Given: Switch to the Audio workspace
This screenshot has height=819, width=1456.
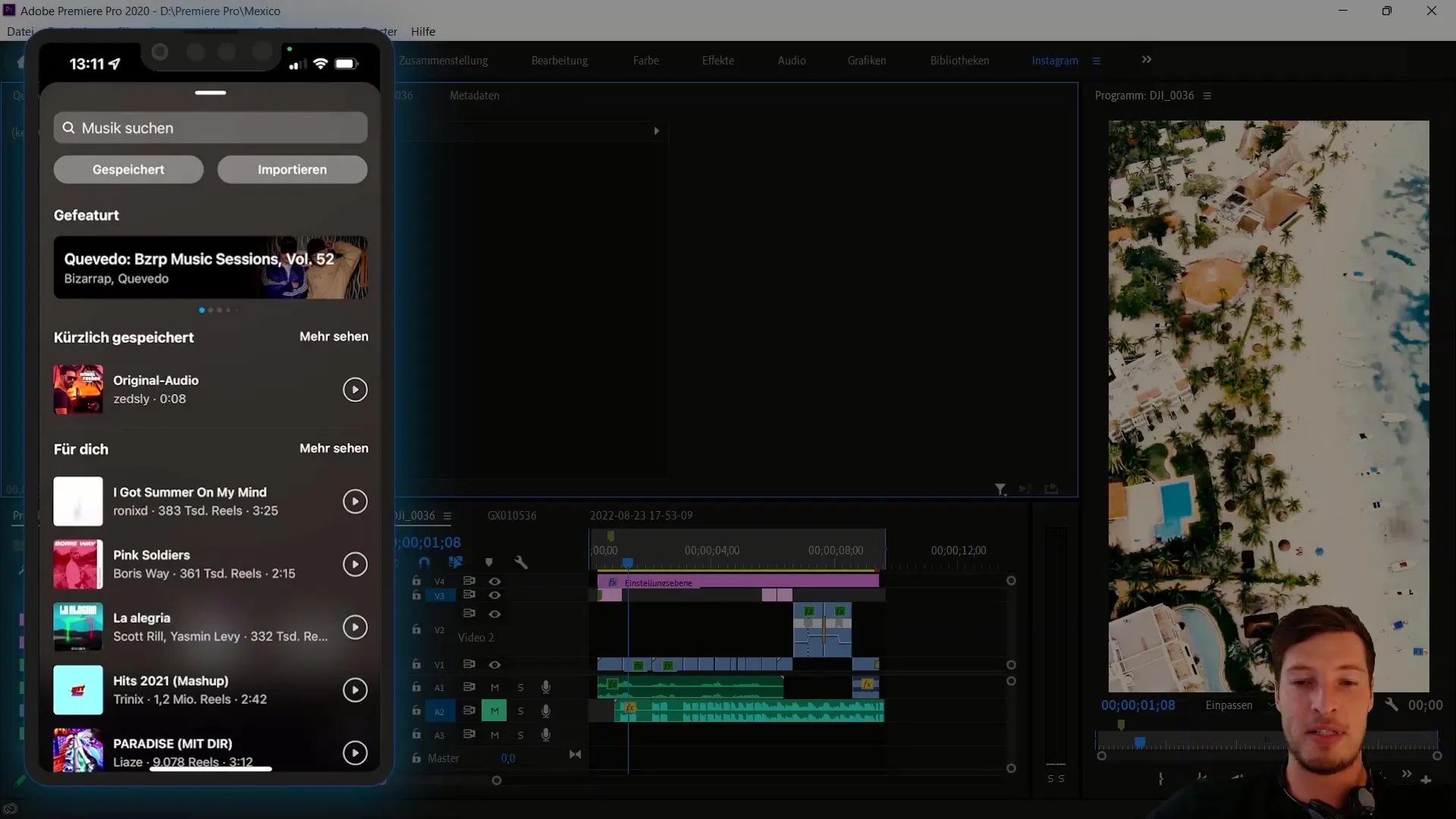Looking at the screenshot, I should pos(792,61).
